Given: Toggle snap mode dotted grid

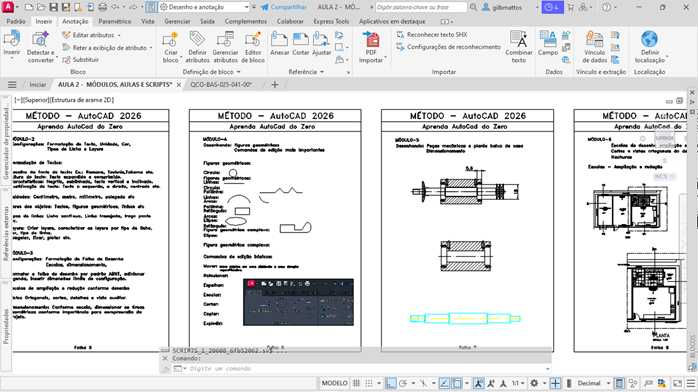Looking at the screenshot, I should [x=369, y=383].
